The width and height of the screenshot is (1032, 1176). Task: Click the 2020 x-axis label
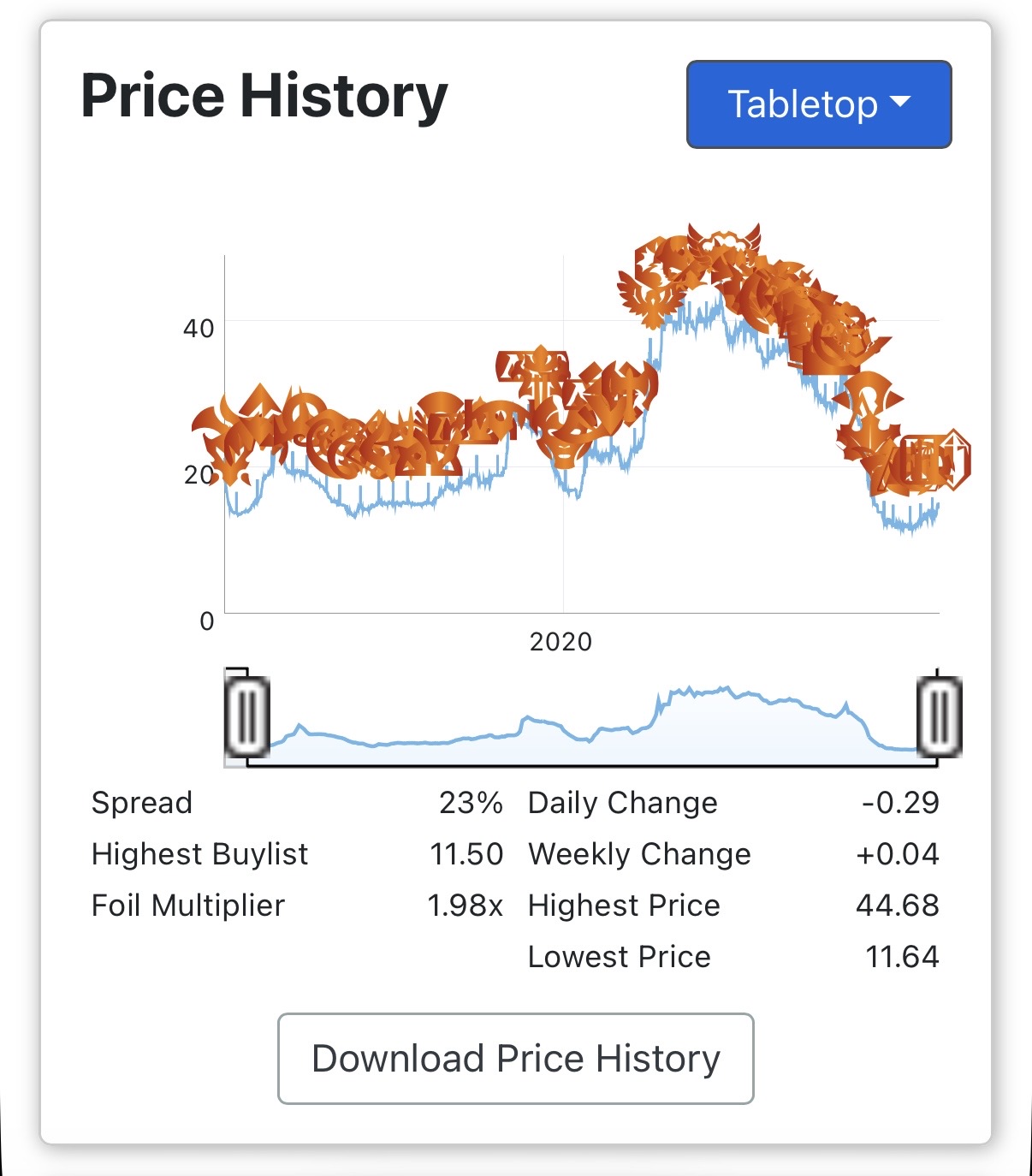[560, 642]
